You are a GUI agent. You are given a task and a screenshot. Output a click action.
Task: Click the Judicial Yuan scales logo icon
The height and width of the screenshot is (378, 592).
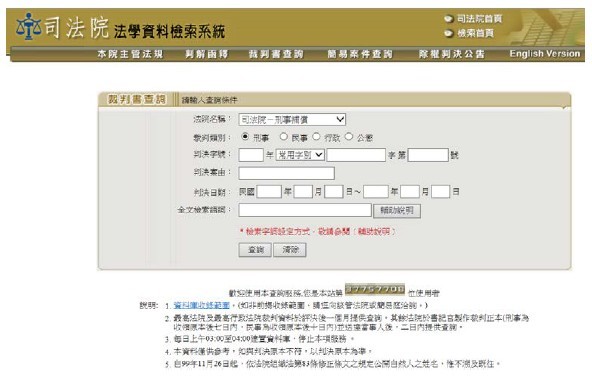pyautogui.click(x=28, y=26)
